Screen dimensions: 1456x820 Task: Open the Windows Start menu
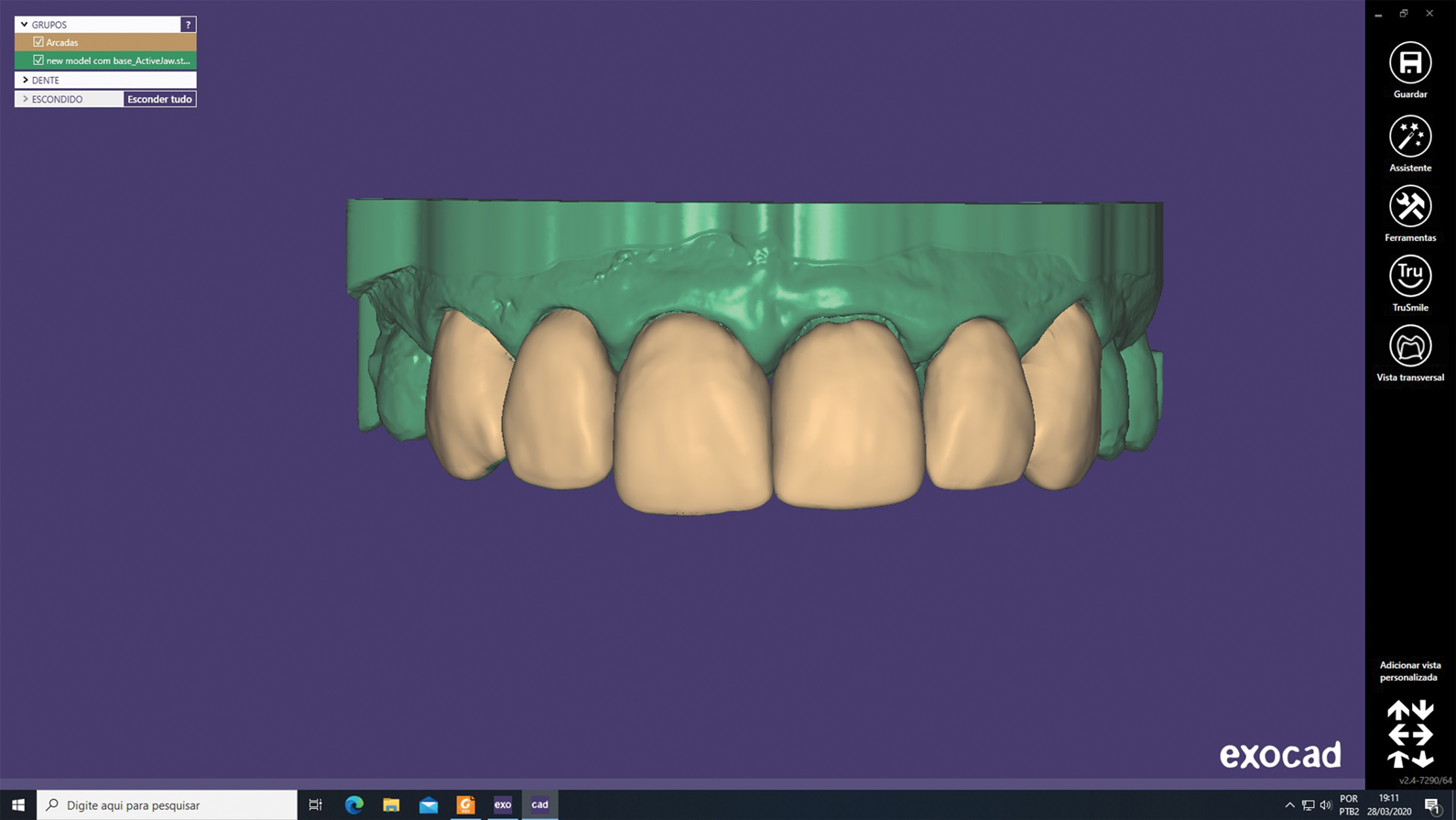point(18,804)
